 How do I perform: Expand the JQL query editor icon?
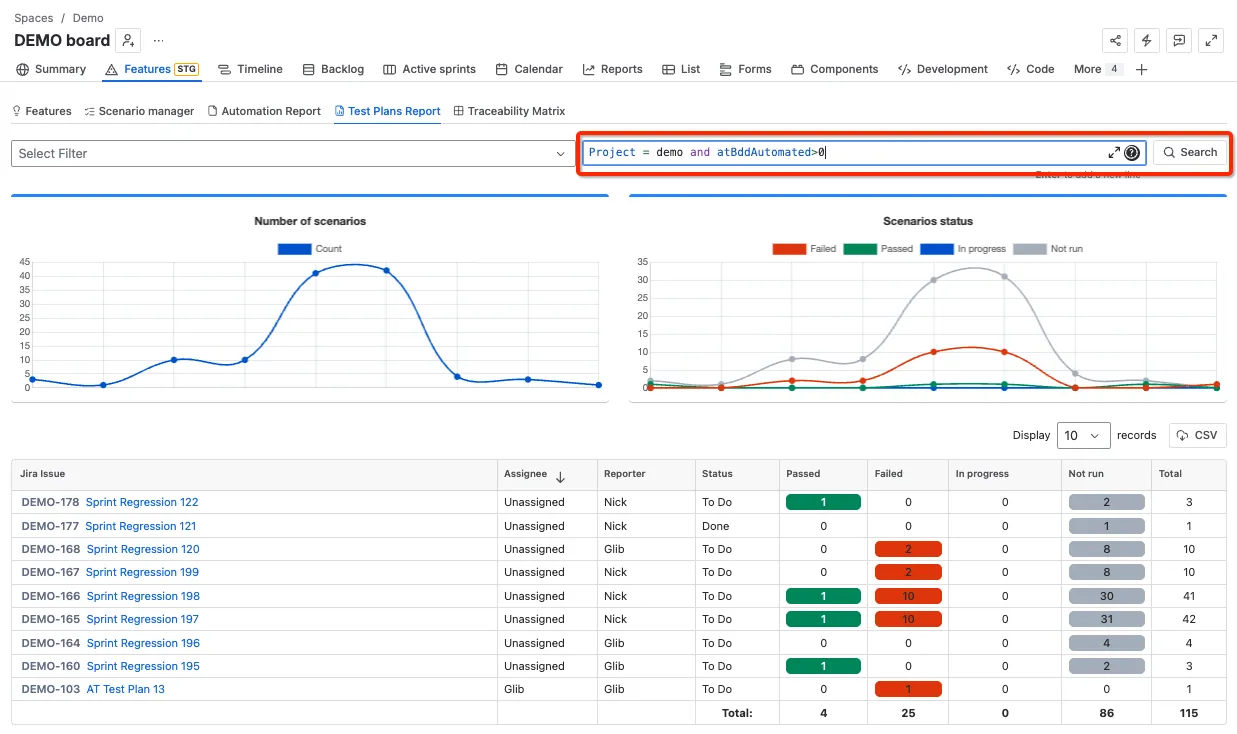(1114, 153)
